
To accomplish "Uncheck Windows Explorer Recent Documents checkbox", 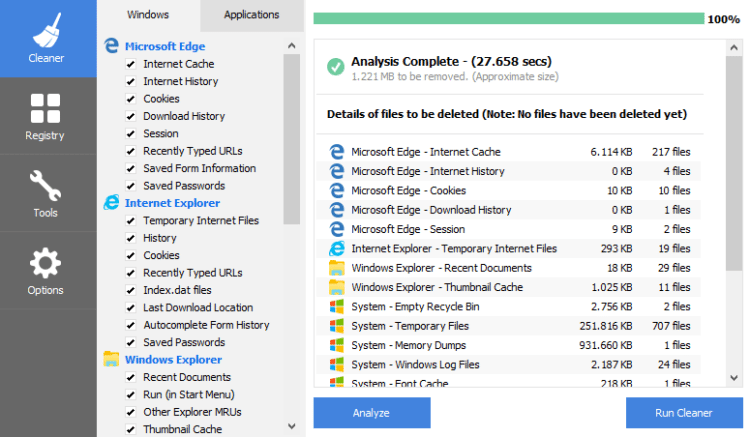I will point(131,377).
